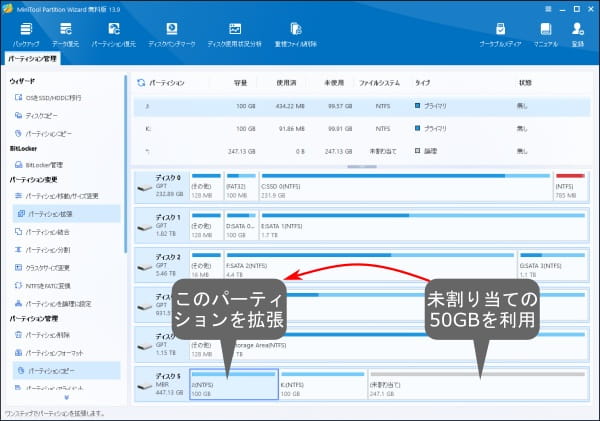Select C:SSD 0(NTFS) partition block
The width and height of the screenshot is (600, 421).
coord(406,186)
